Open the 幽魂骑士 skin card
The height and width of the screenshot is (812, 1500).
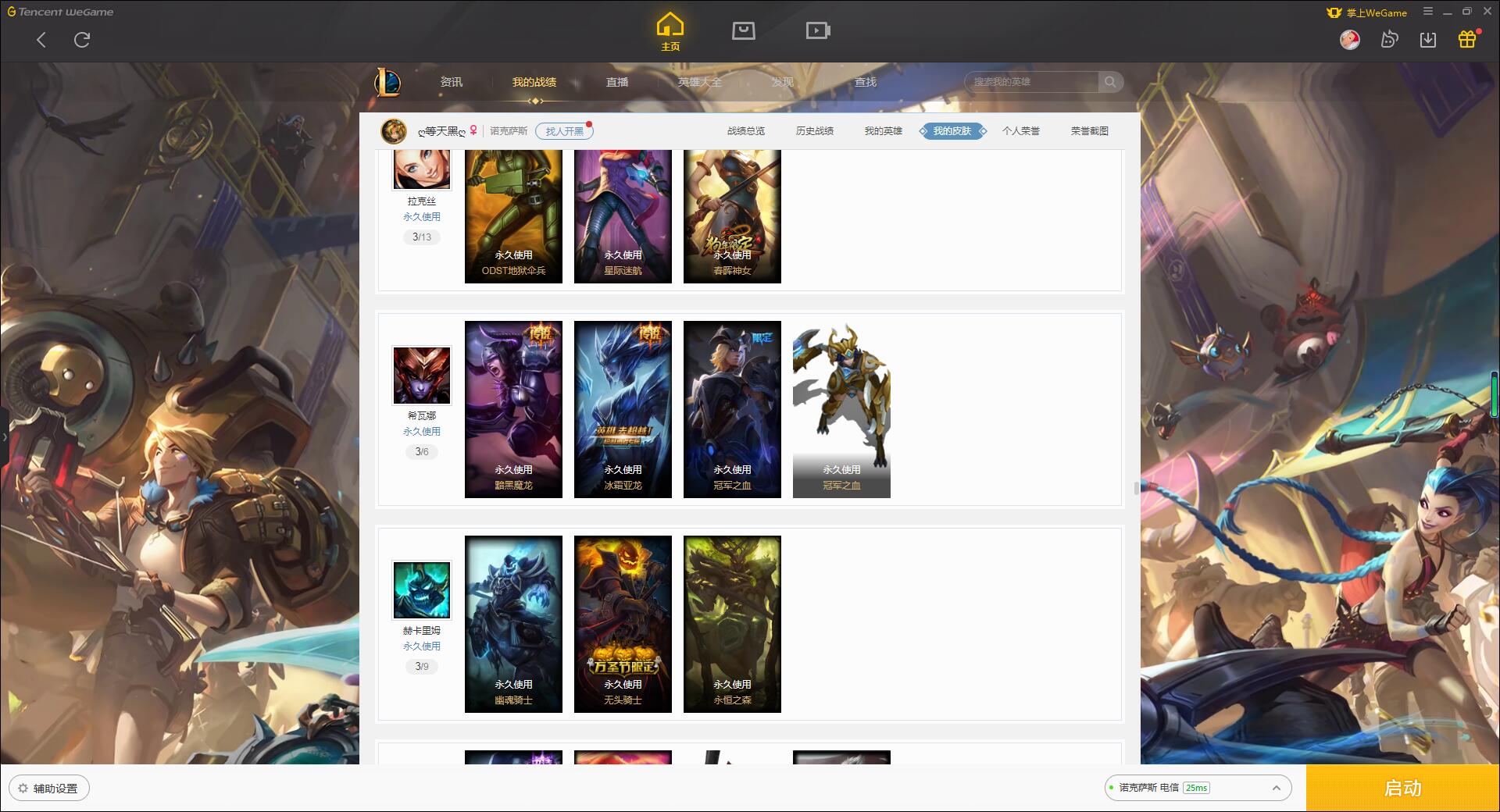513,624
